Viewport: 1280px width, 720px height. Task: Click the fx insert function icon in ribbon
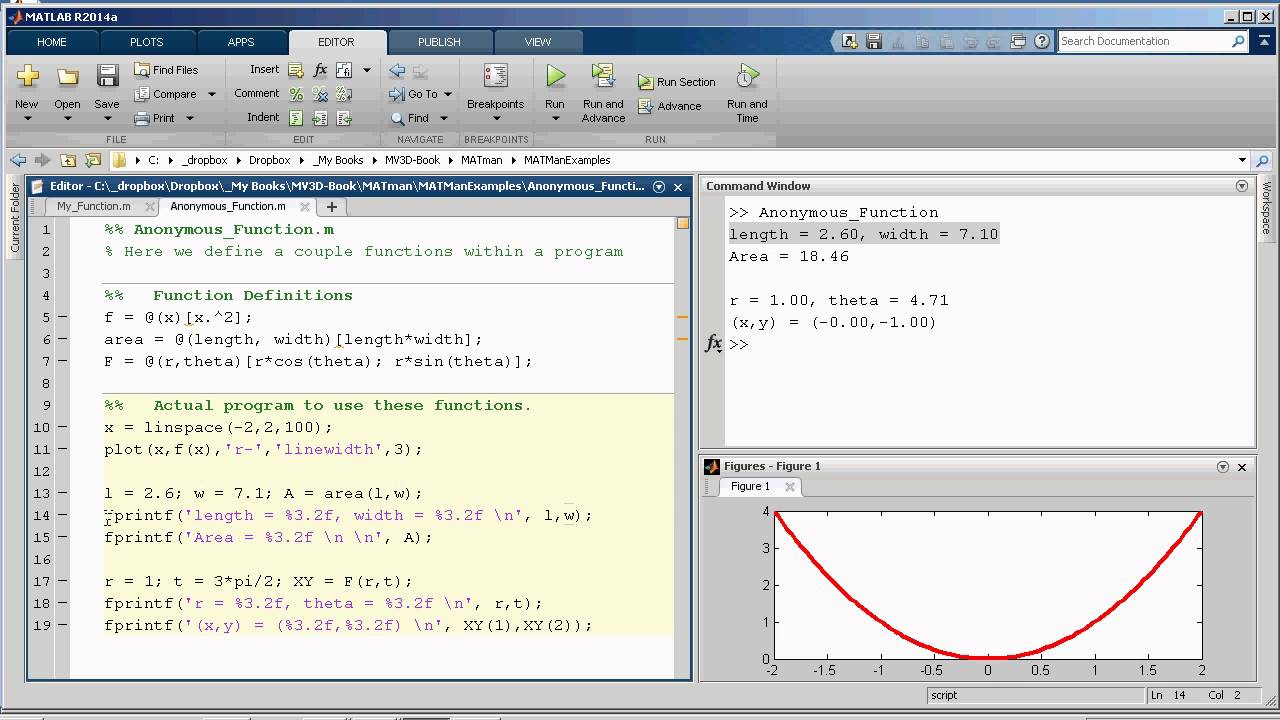click(320, 70)
